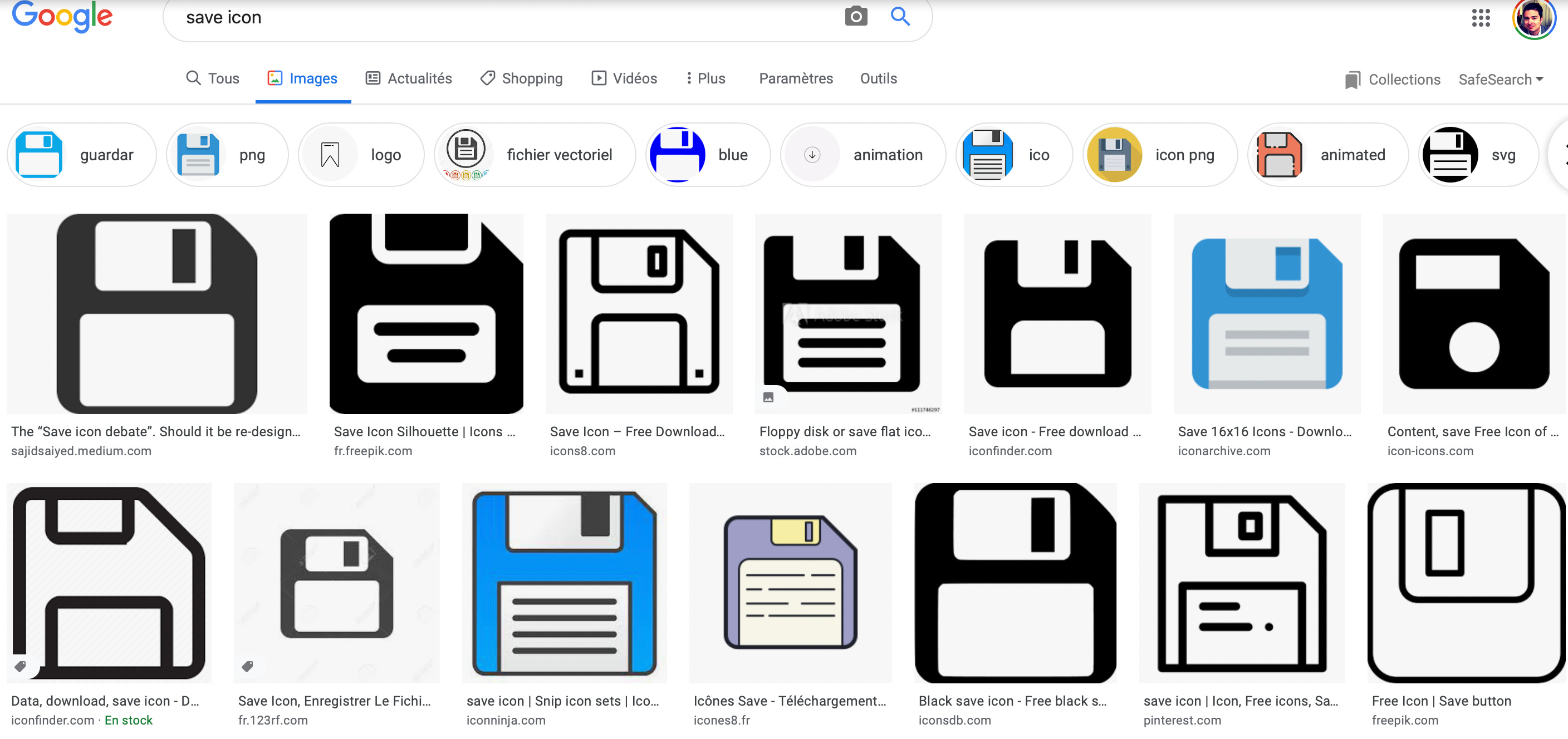Select the Images tab
This screenshot has width=1568, height=739.
302,78
